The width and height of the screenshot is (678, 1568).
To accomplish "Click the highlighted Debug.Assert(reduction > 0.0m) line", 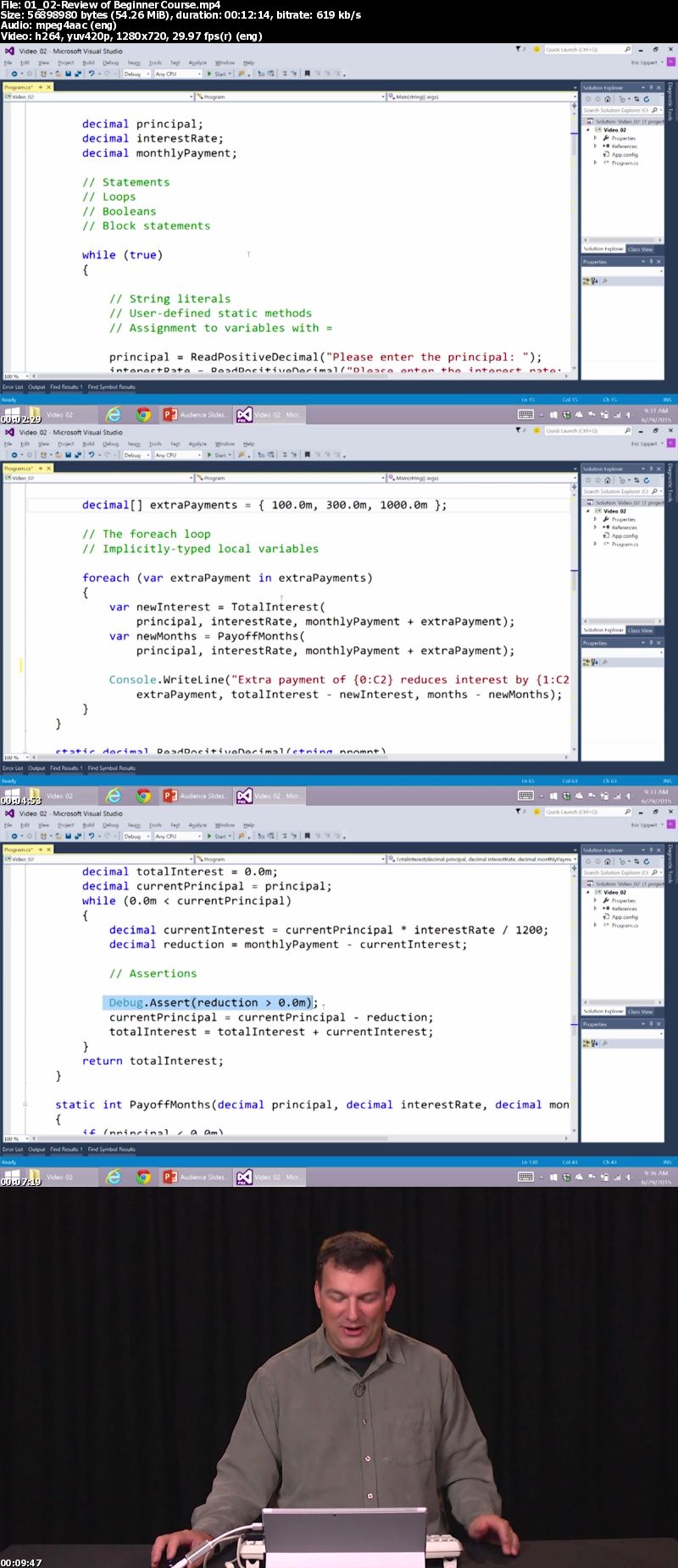I will [x=208, y=1003].
